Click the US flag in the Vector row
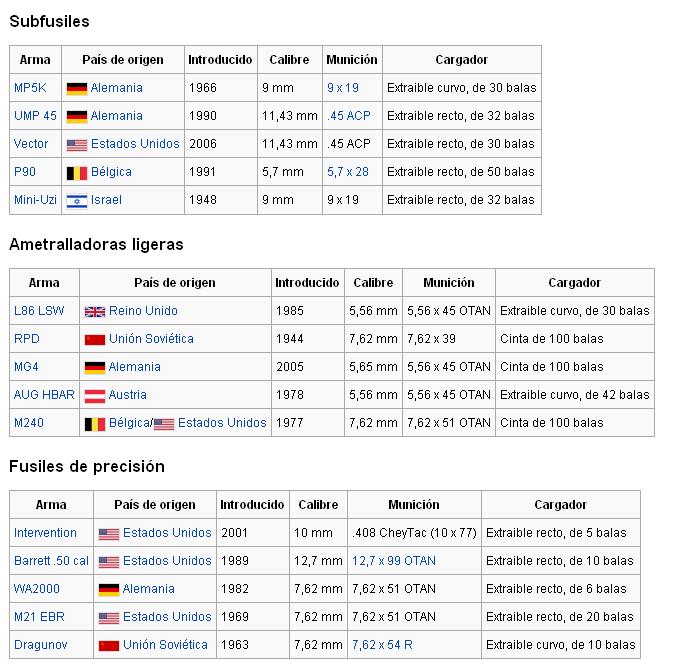 point(77,144)
